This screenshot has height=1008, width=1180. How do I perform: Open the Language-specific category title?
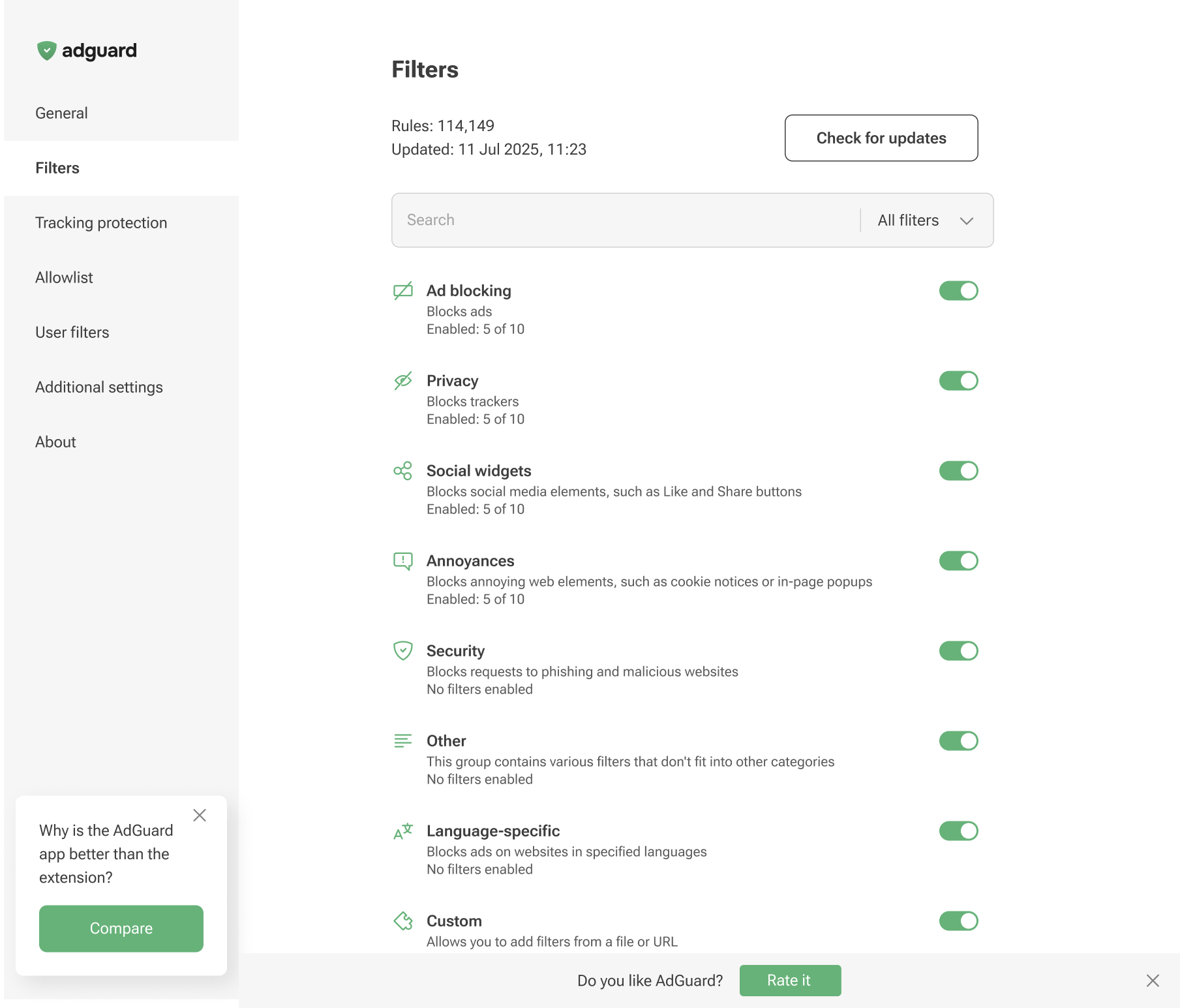point(493,831)
